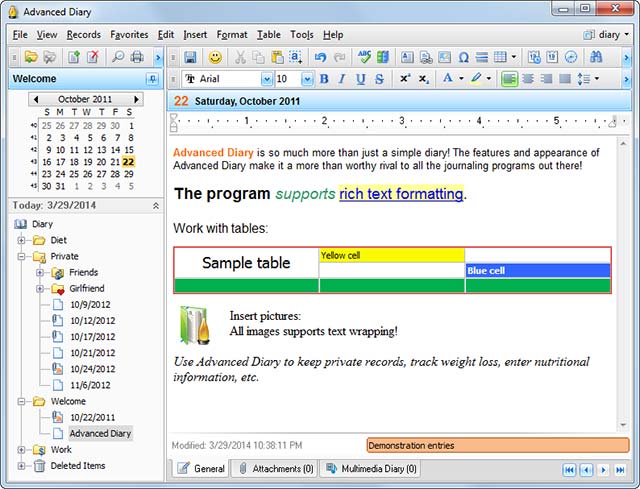This screenshot has height=489, width=640.
Task: Open the highlight color dropdown arrow
Action: [x=489, y=78]
